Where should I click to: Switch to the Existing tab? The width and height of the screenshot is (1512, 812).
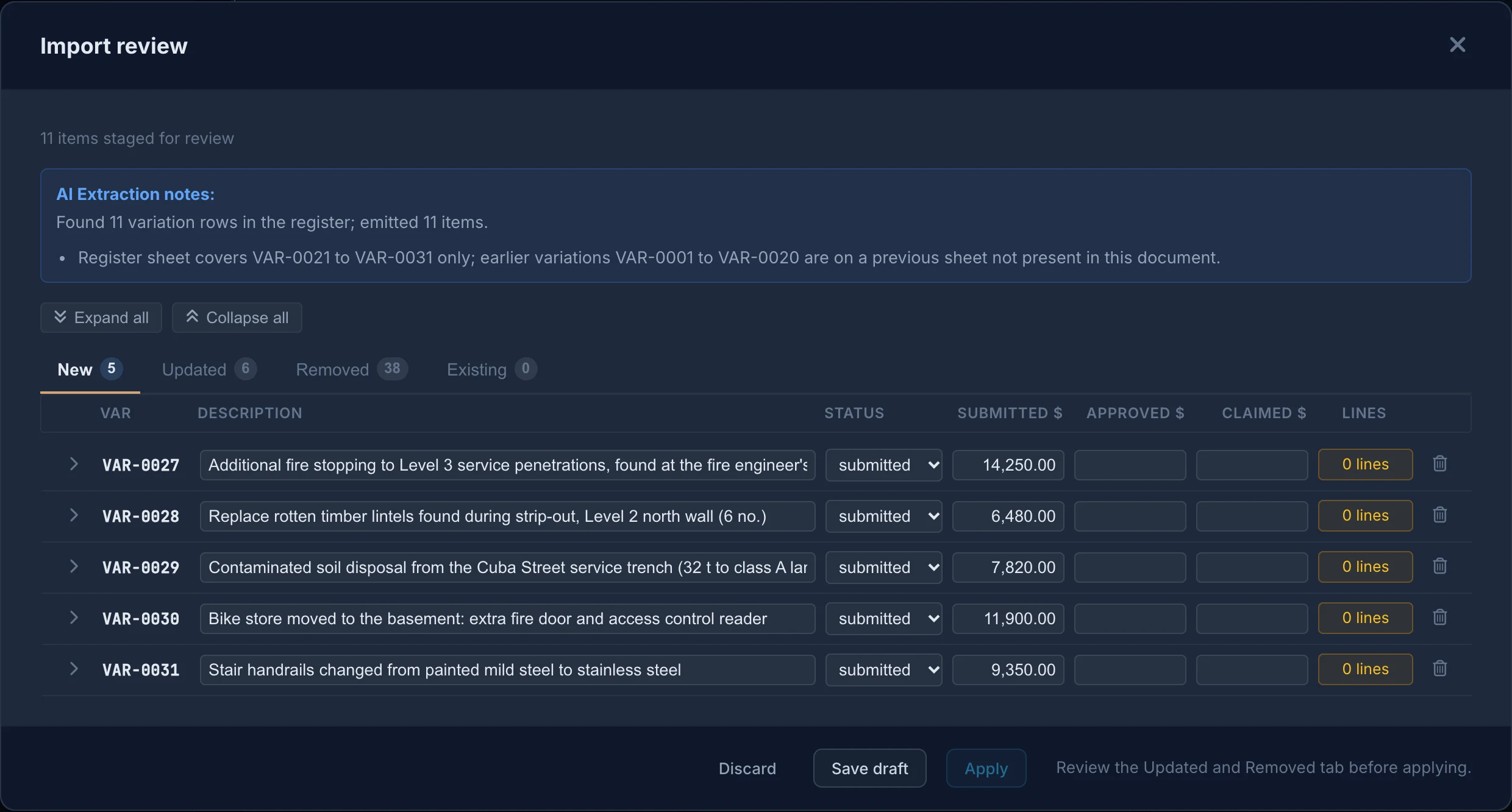pyautogui.click(x=491, y=369)
